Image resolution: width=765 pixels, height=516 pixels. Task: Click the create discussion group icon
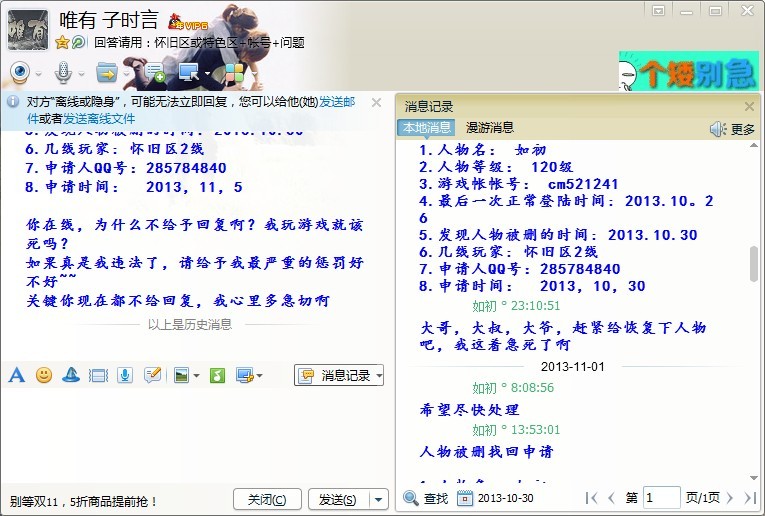[x=154, y=73]
